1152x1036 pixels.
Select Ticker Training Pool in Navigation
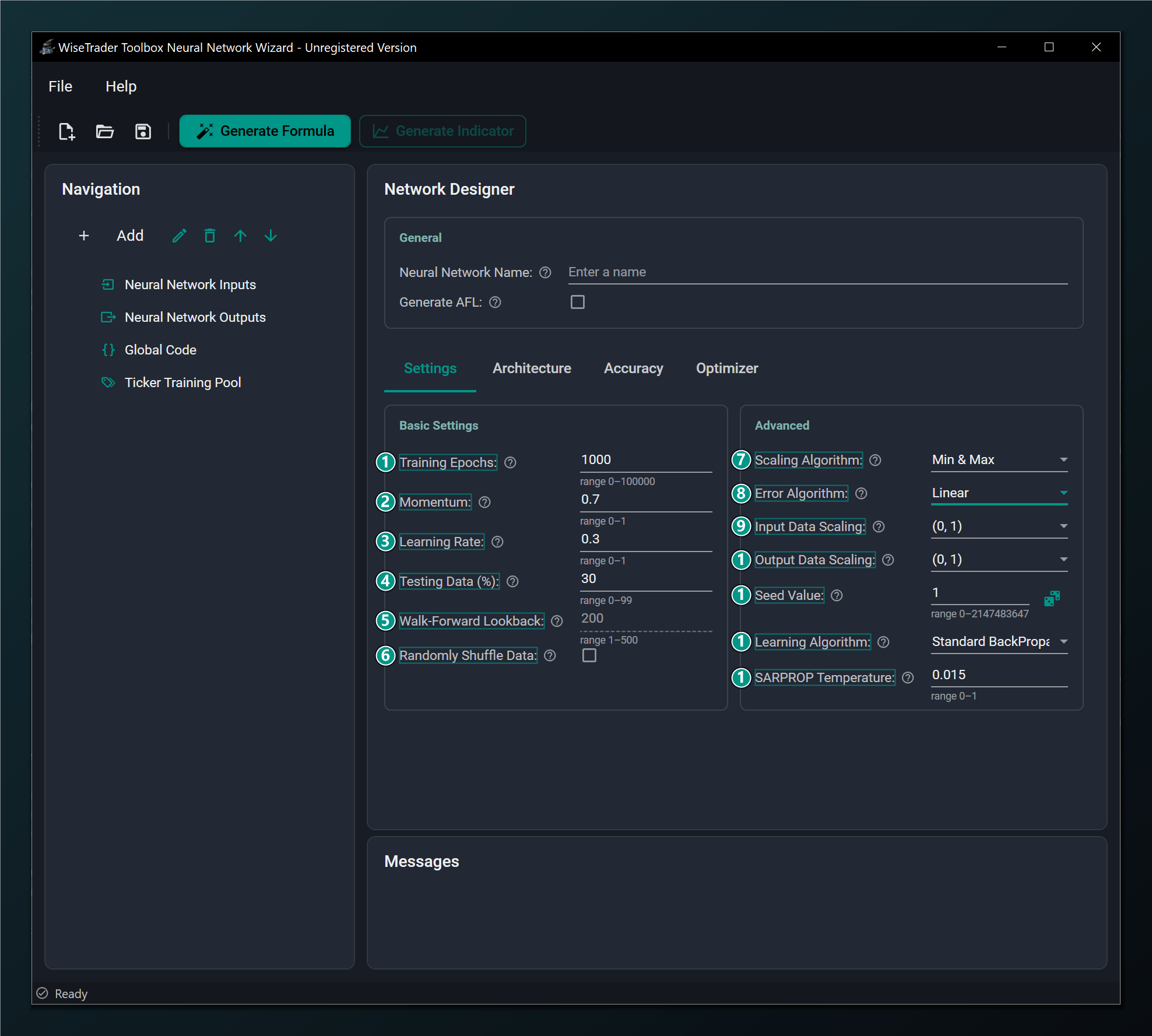182,382
